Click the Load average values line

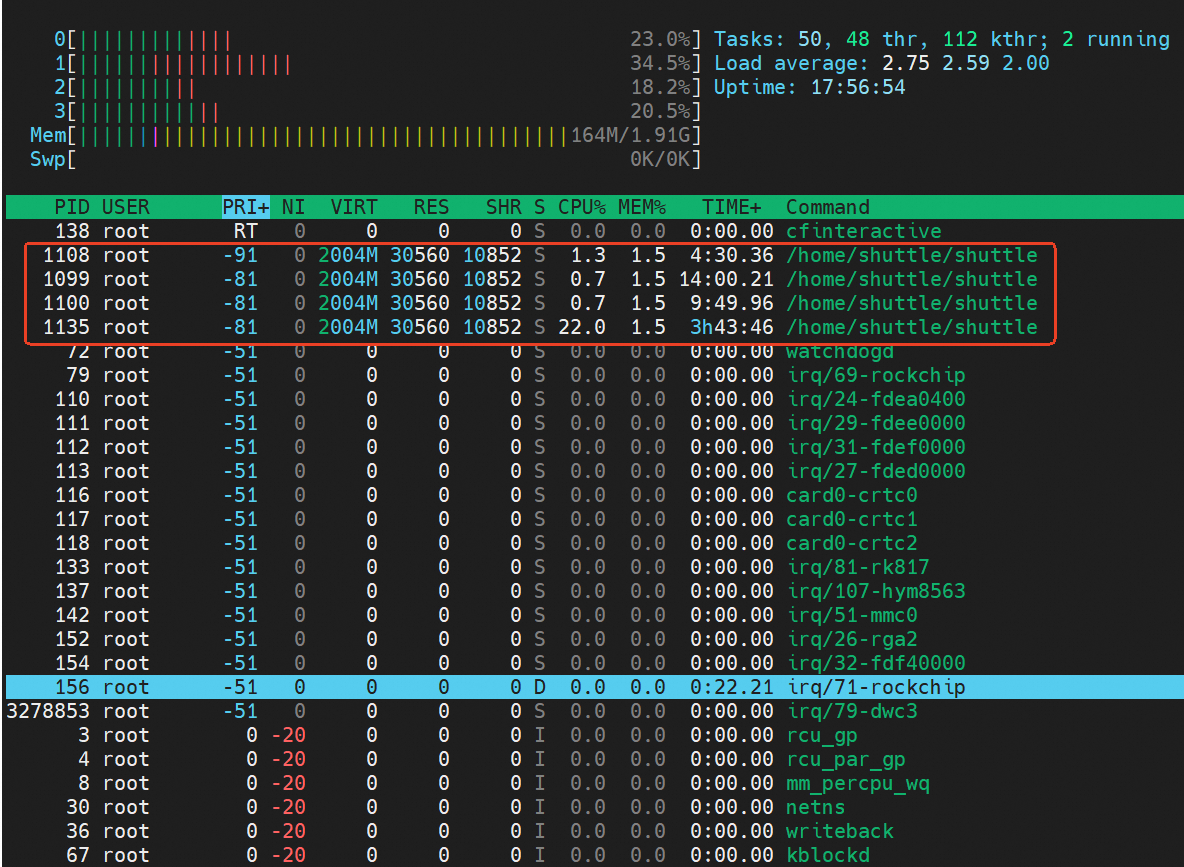(x=881, y=63)
